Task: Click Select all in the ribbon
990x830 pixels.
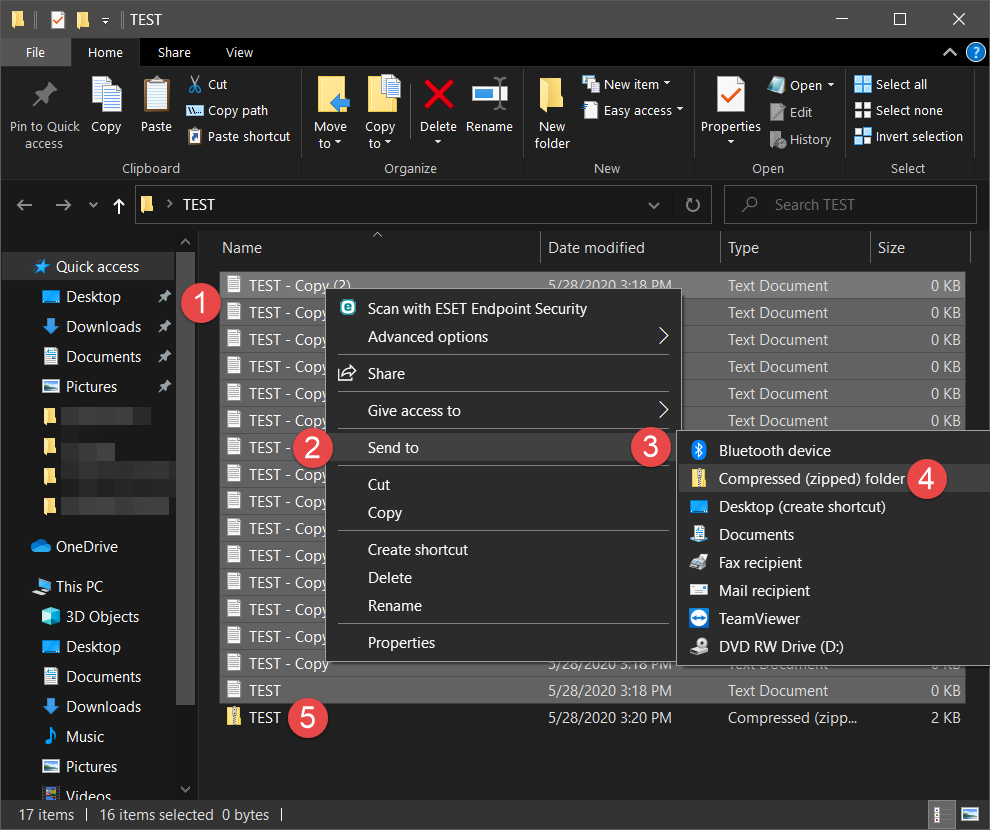Action: (x=891, y=85)
